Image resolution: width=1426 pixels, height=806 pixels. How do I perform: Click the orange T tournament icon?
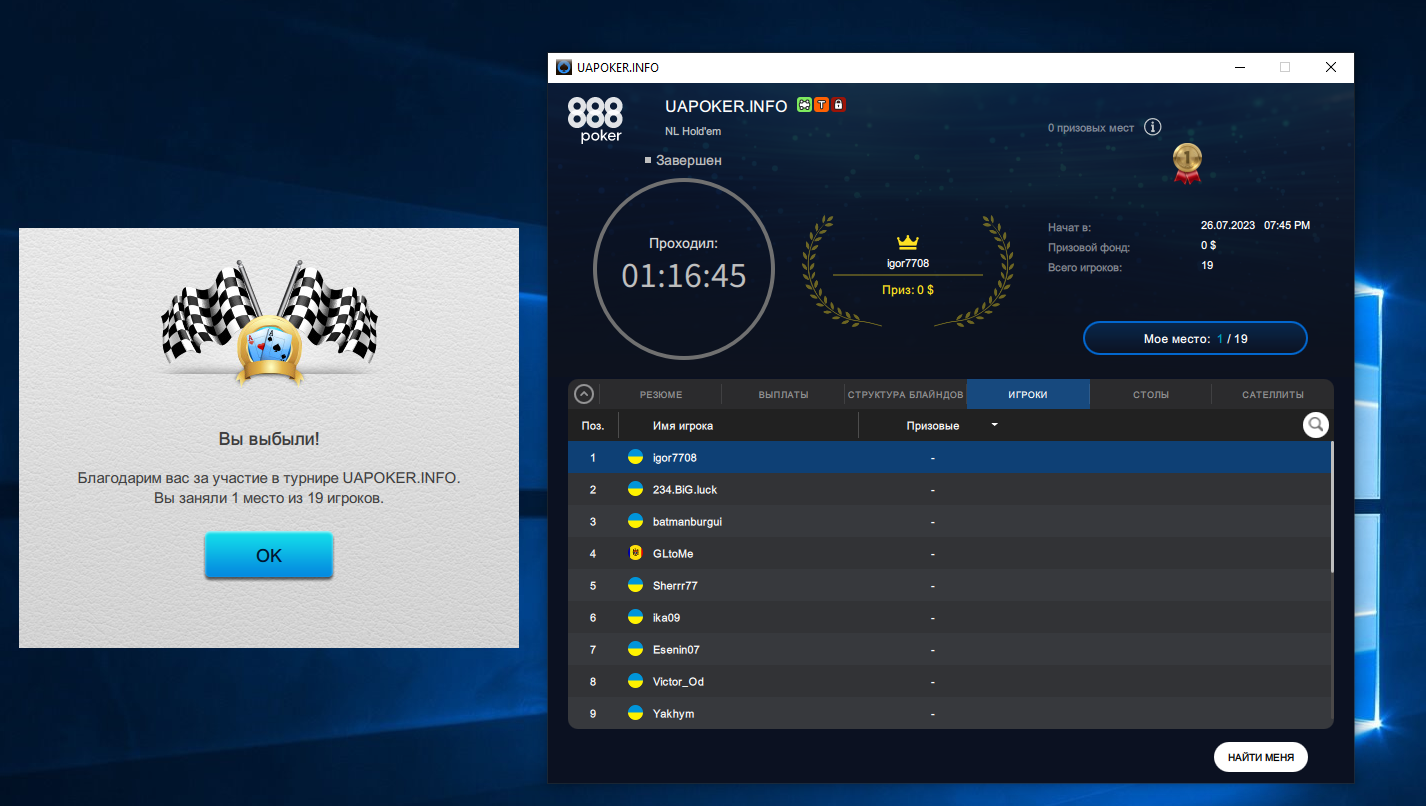click(821, 104)
